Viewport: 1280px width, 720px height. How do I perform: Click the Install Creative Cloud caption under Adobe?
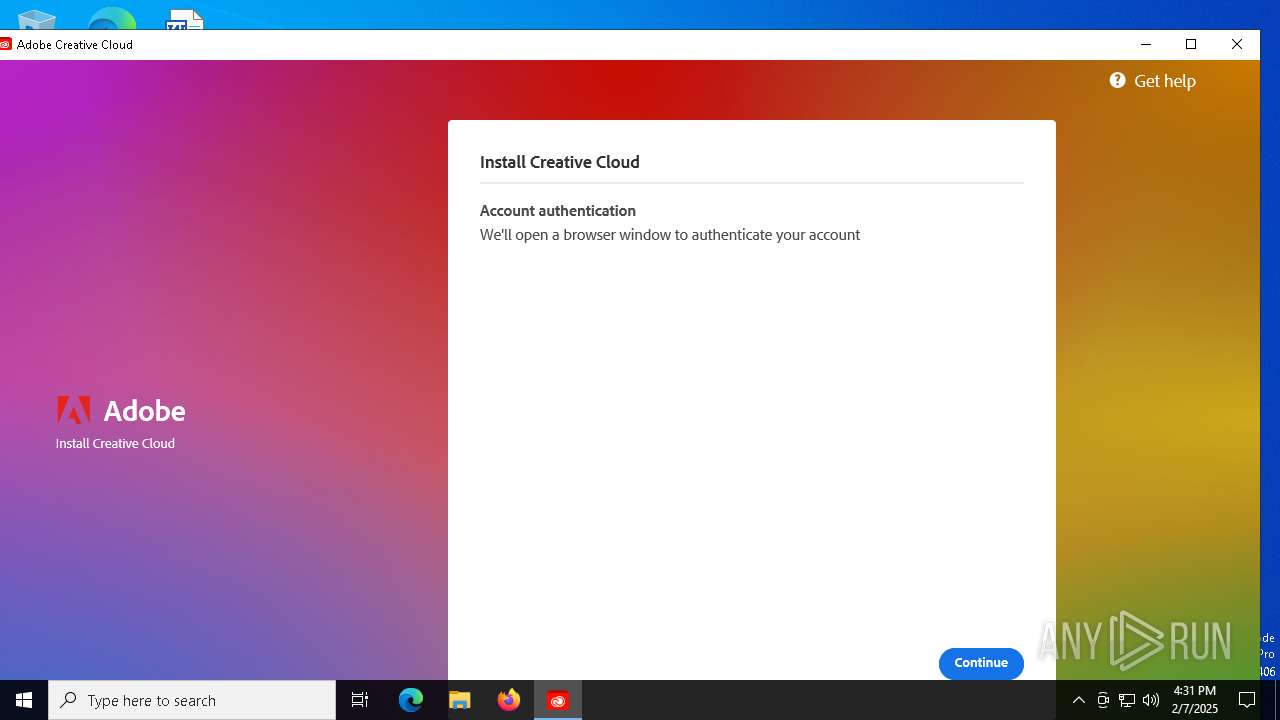[x=115, y=443]
